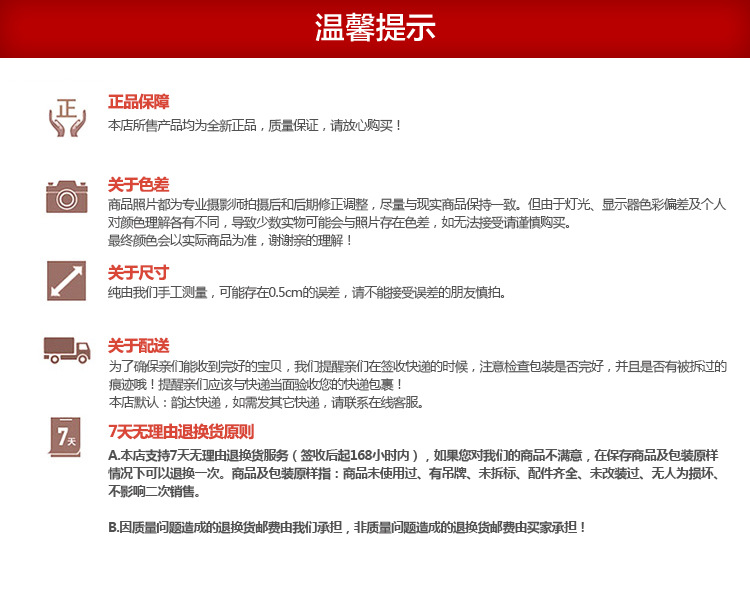Click the line starting 为了确保亲们能收到完好的宝贝
The width and height of the screenshot is (750, 602).
[x=417, y=367]
